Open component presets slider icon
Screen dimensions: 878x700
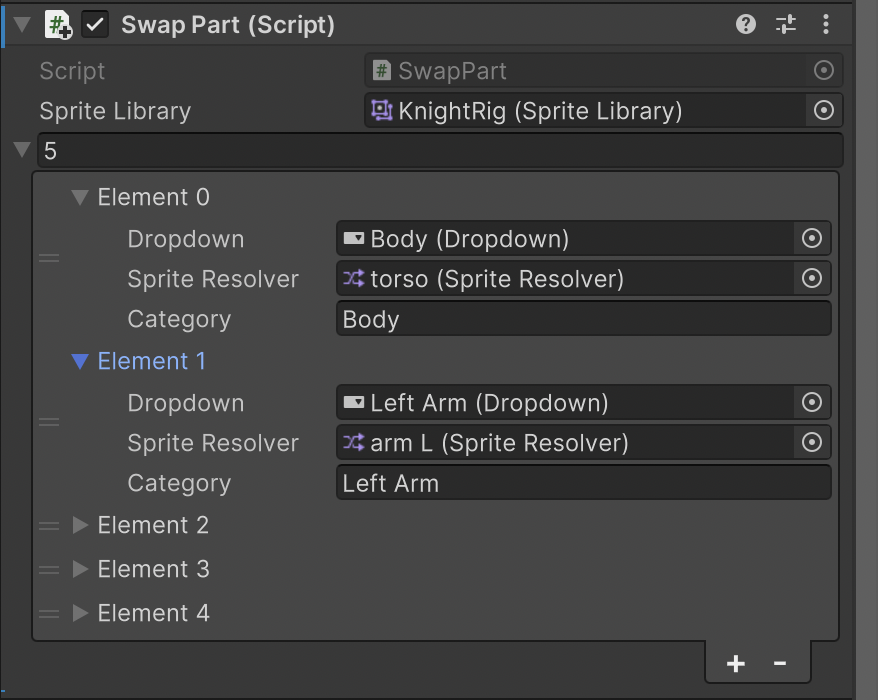point(786,25)
